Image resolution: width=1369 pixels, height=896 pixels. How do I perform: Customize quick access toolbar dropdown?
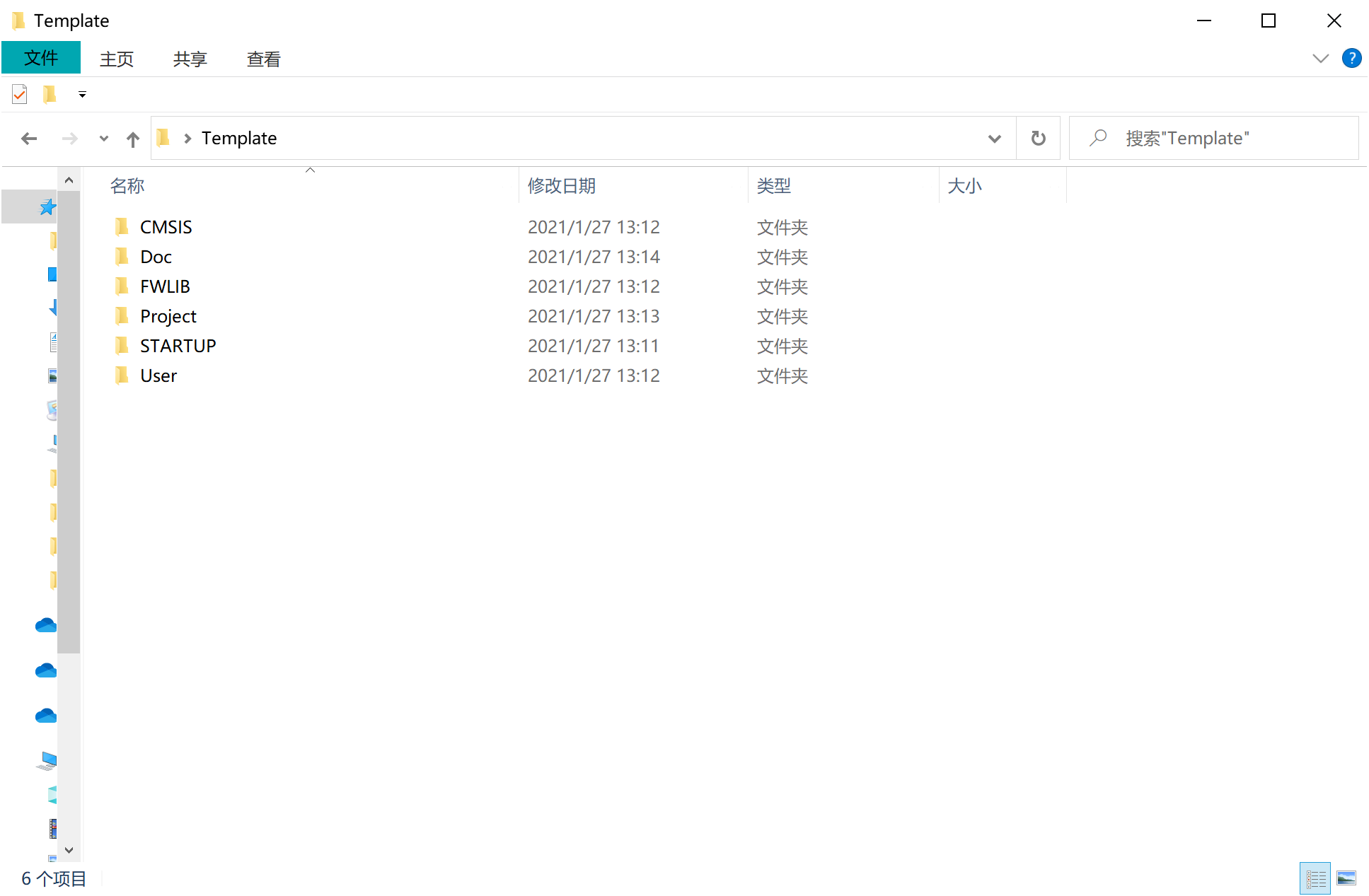pos(82,94)
